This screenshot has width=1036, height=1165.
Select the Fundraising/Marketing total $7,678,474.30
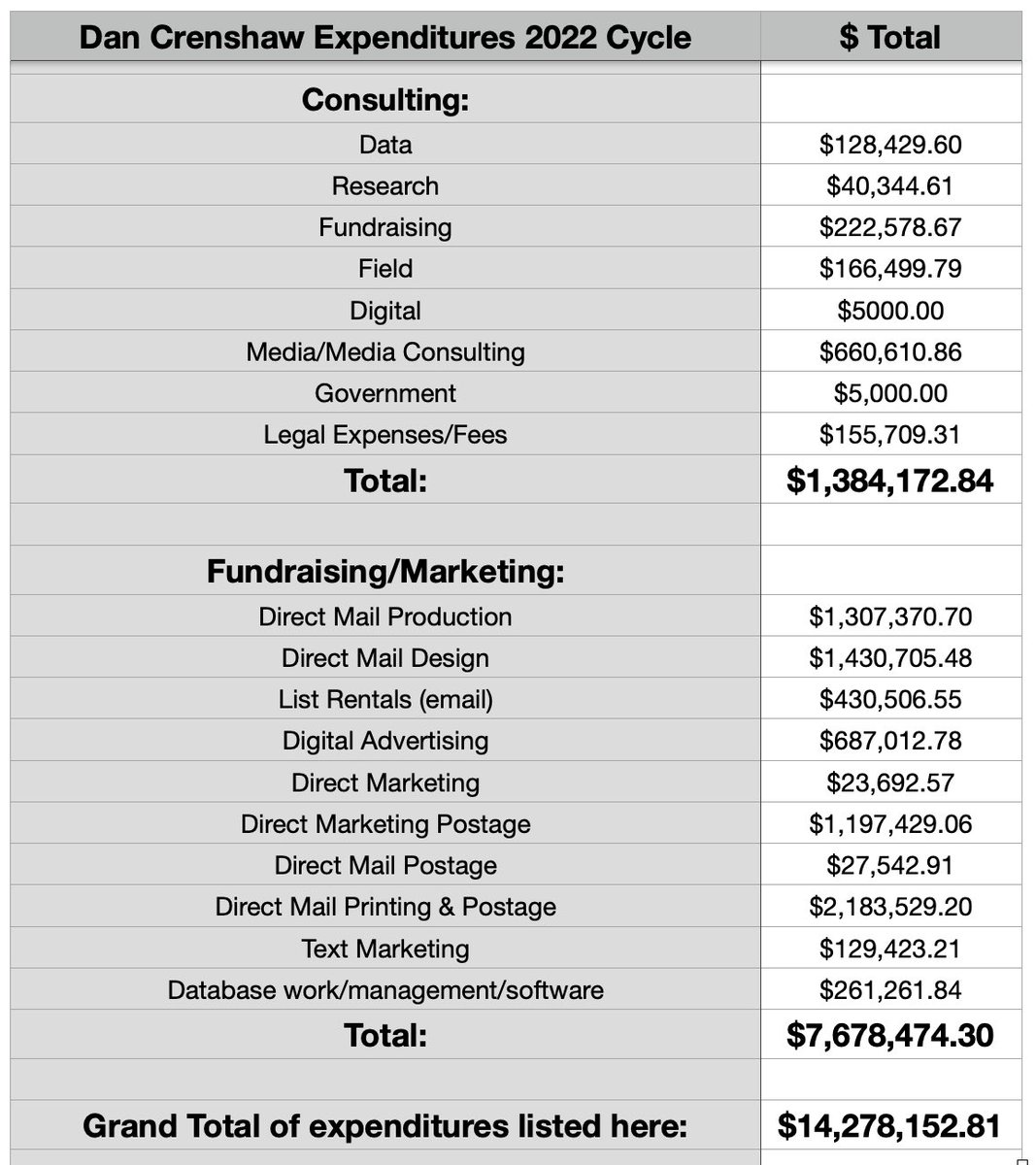889,1035
